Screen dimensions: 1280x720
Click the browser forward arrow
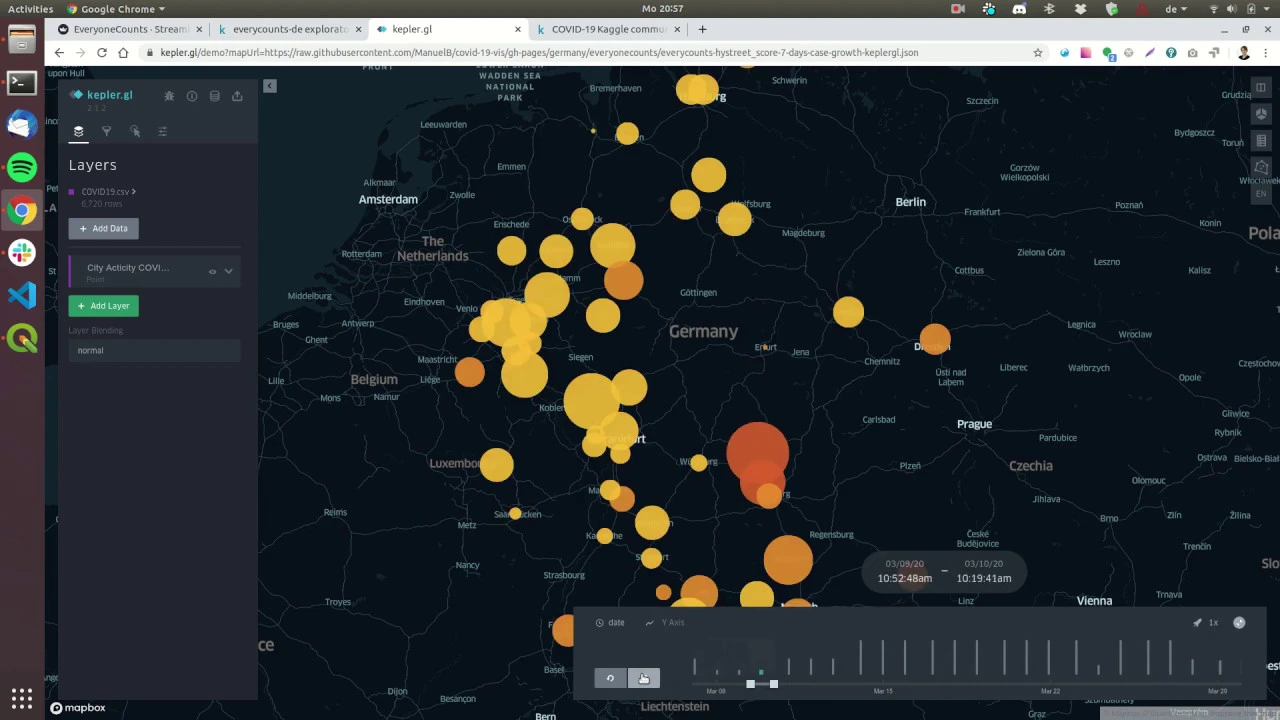80,53
